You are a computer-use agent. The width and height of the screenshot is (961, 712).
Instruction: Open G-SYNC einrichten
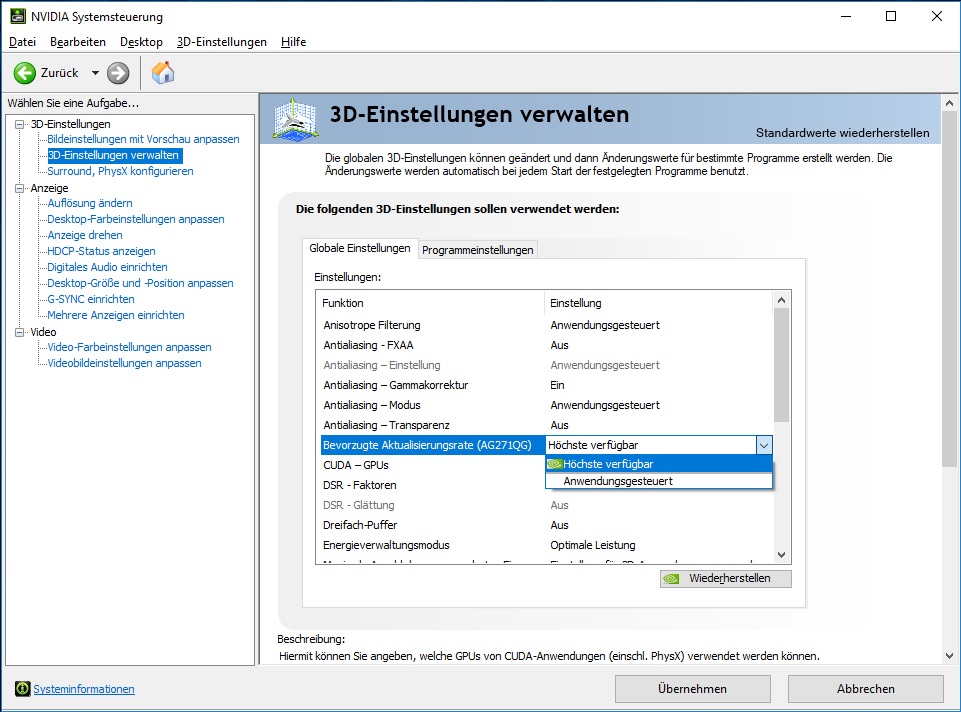(91, 298)
